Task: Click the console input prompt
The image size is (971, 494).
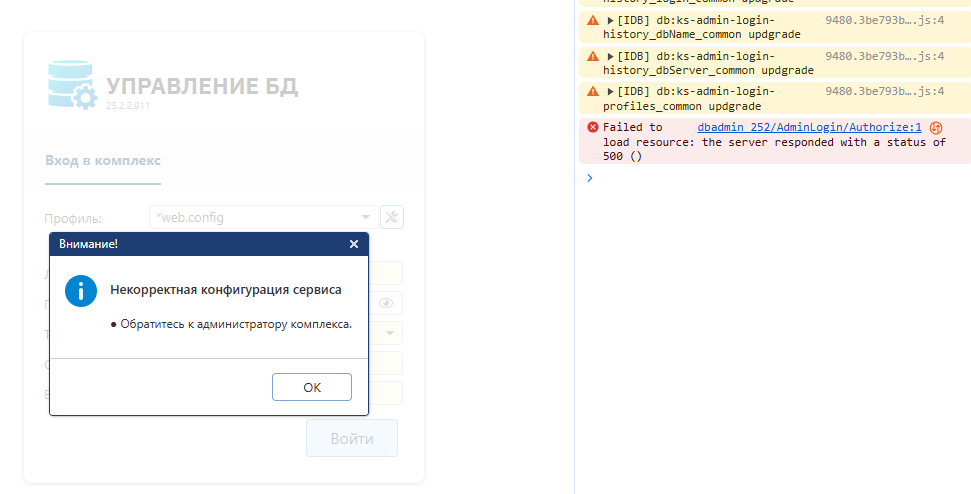Action: point(774,178)
